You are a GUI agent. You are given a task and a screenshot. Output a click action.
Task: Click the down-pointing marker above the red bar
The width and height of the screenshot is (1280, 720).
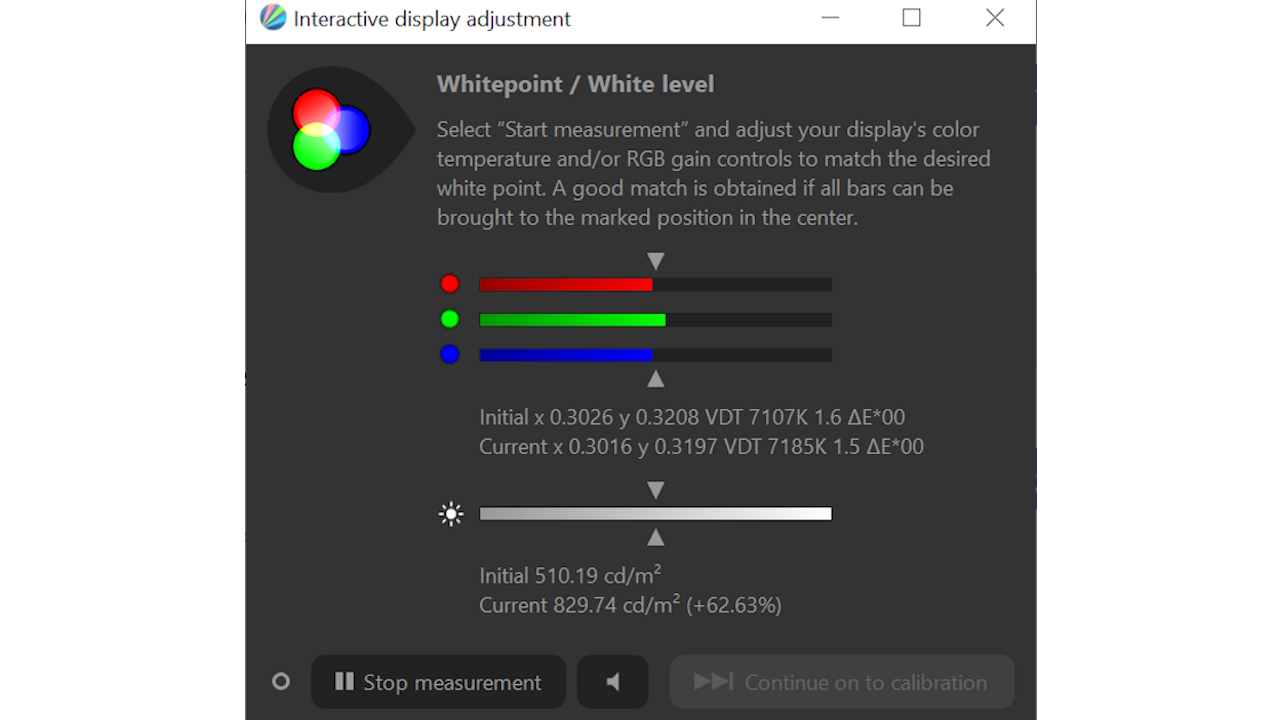coord(655,261)
